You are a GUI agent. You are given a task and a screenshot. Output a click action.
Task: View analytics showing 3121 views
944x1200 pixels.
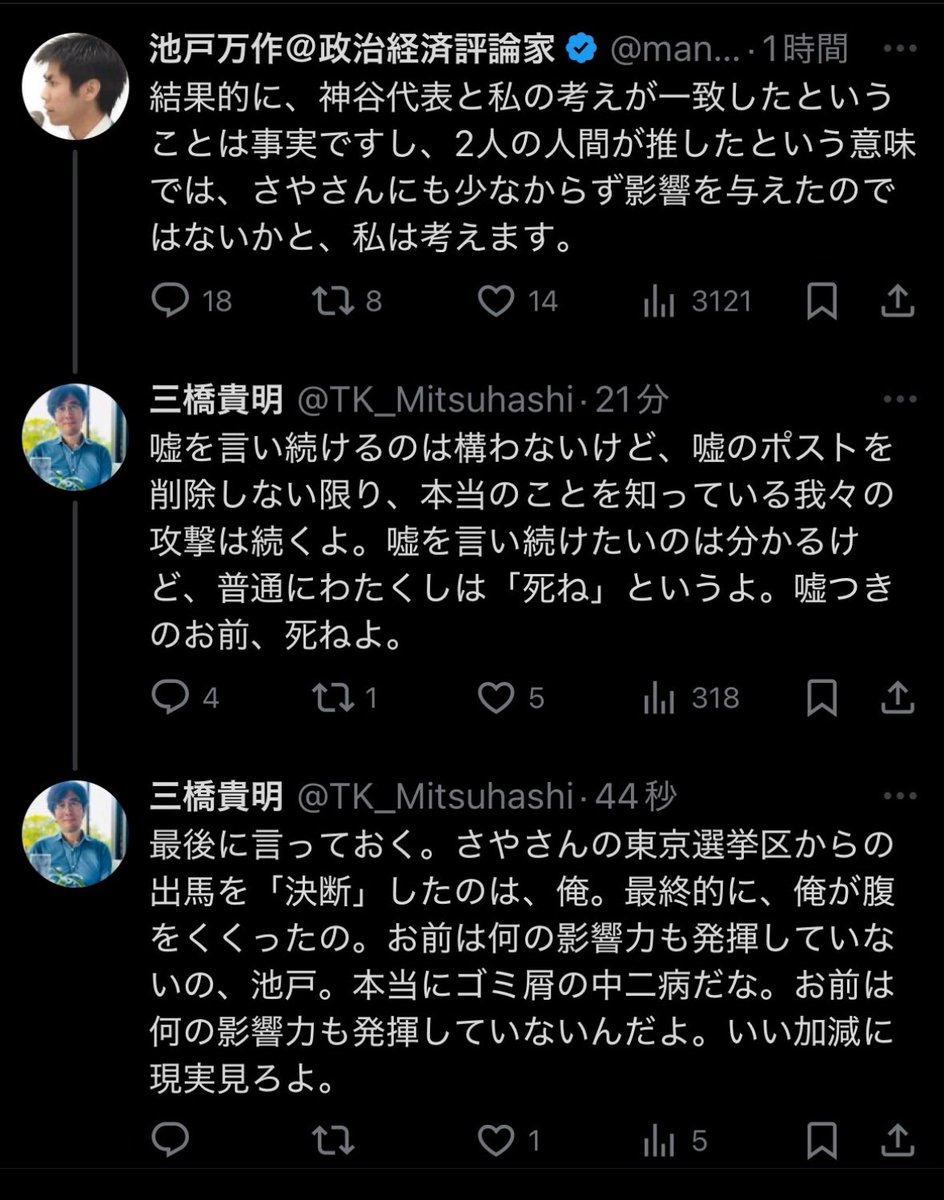click(660, 300)
